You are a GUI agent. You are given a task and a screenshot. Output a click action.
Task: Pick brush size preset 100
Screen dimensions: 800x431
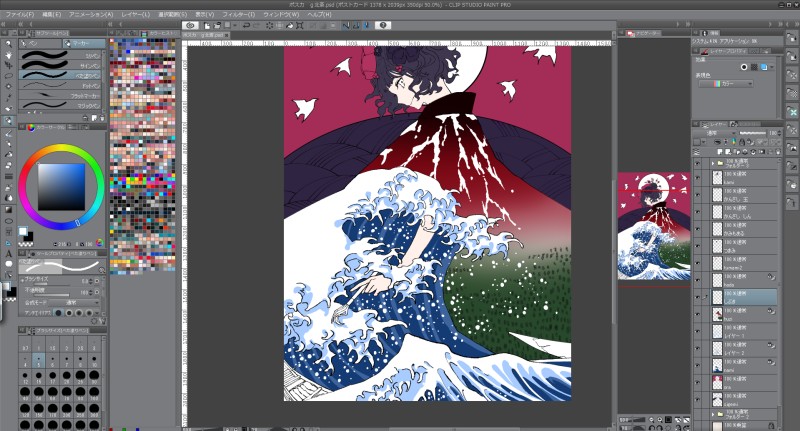tap(94, 392)
